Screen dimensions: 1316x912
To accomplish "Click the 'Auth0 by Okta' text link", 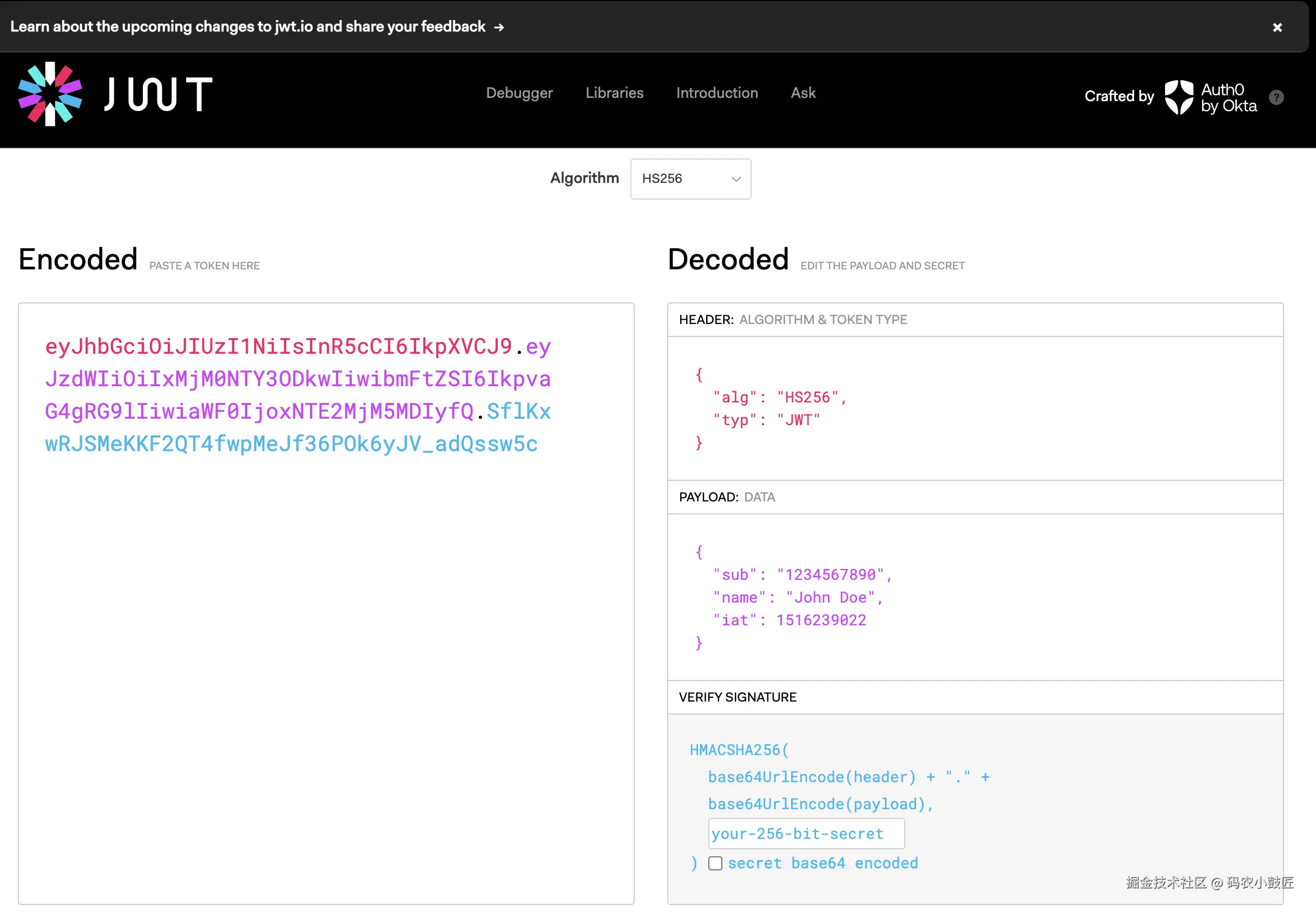I will (1228, 98).
